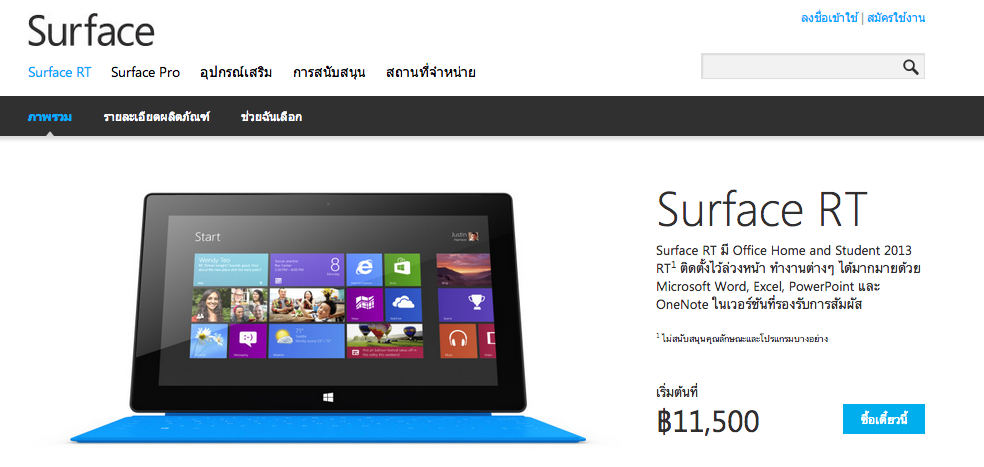The height and width of the screenshot is (467, 984).
Task: Click the purple Messaging tile
Action: (x=248, y=341)
